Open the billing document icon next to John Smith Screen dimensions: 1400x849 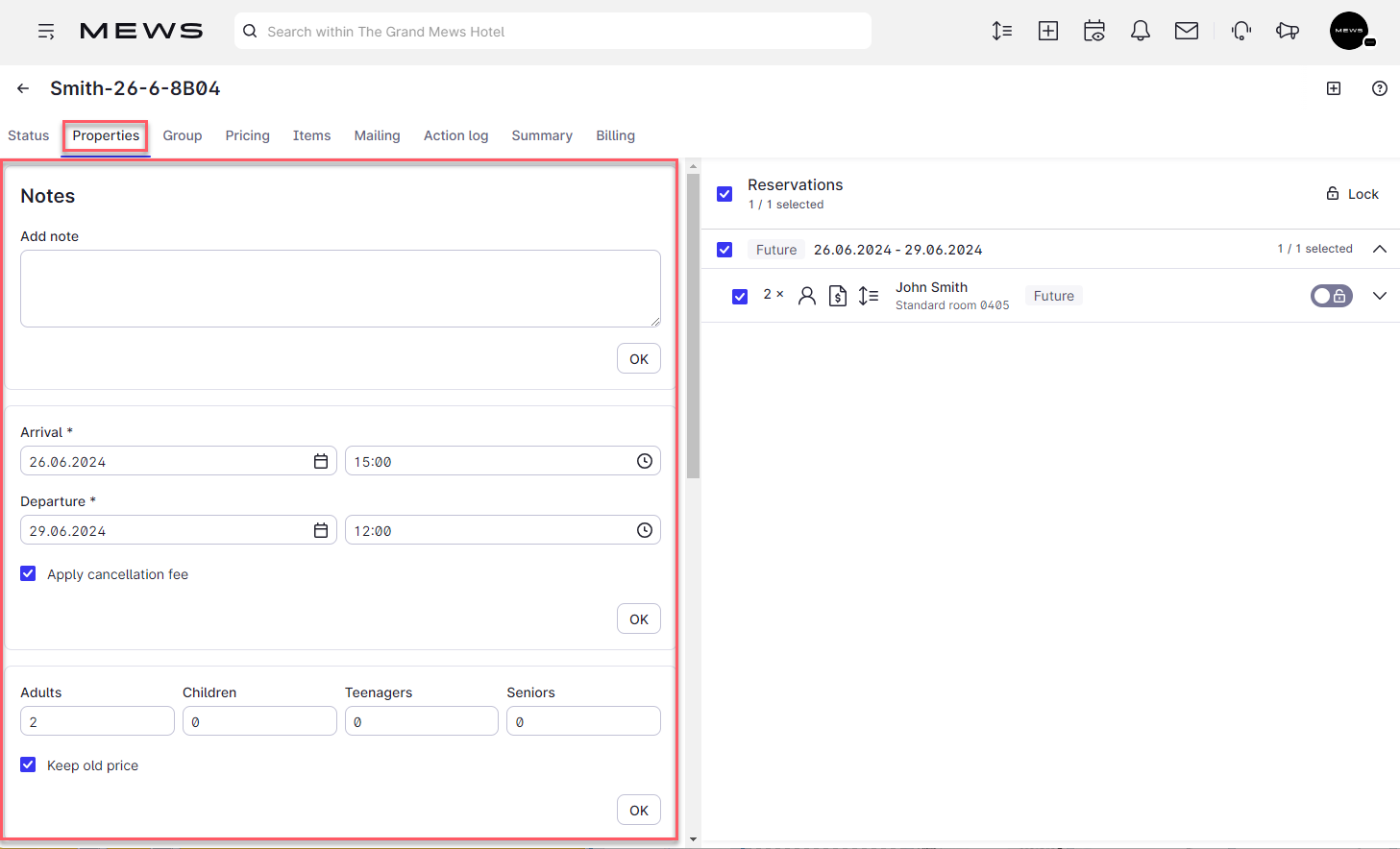click(x=837, y=296)
